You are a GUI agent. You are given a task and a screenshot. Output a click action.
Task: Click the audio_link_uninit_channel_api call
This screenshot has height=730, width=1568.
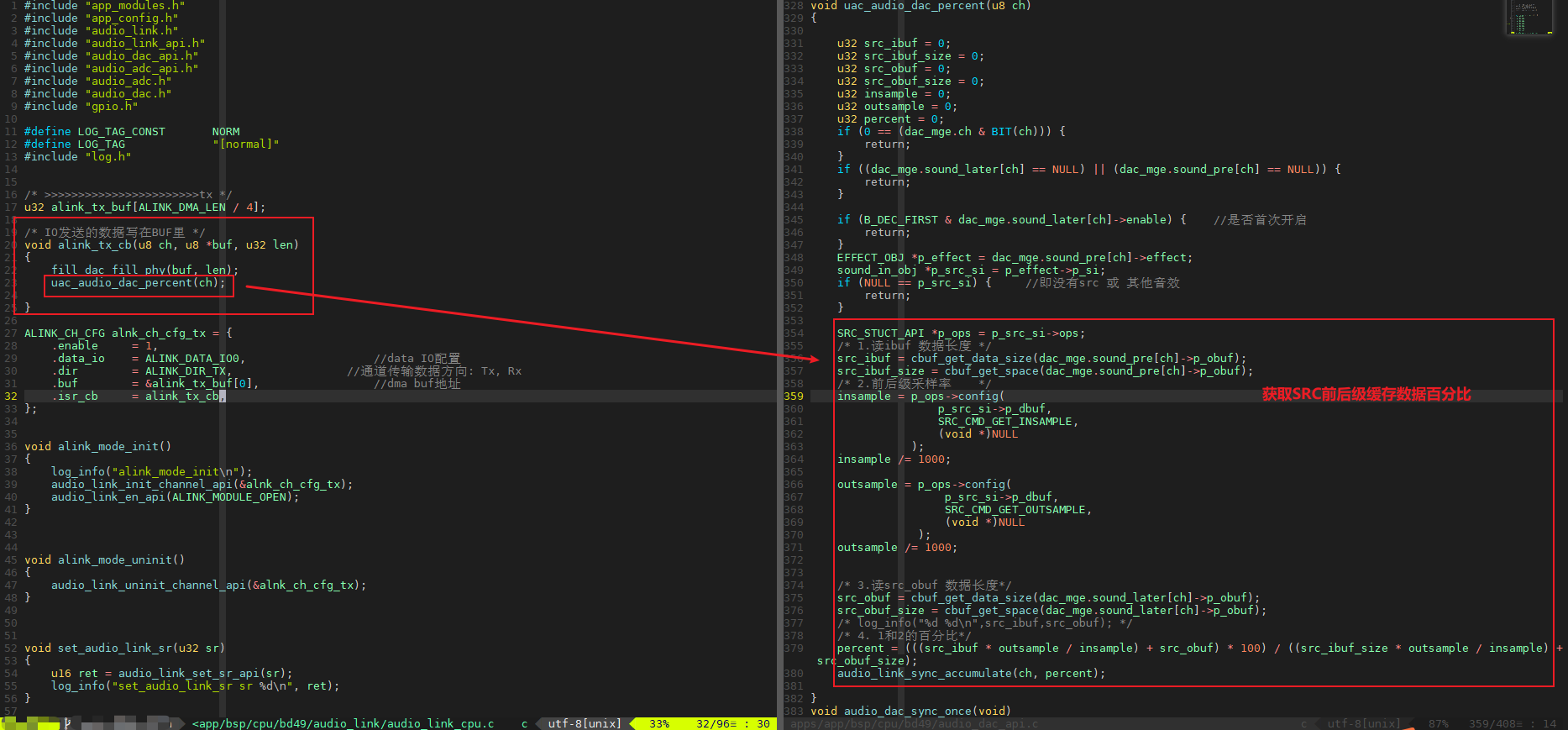tap(209, 585)
